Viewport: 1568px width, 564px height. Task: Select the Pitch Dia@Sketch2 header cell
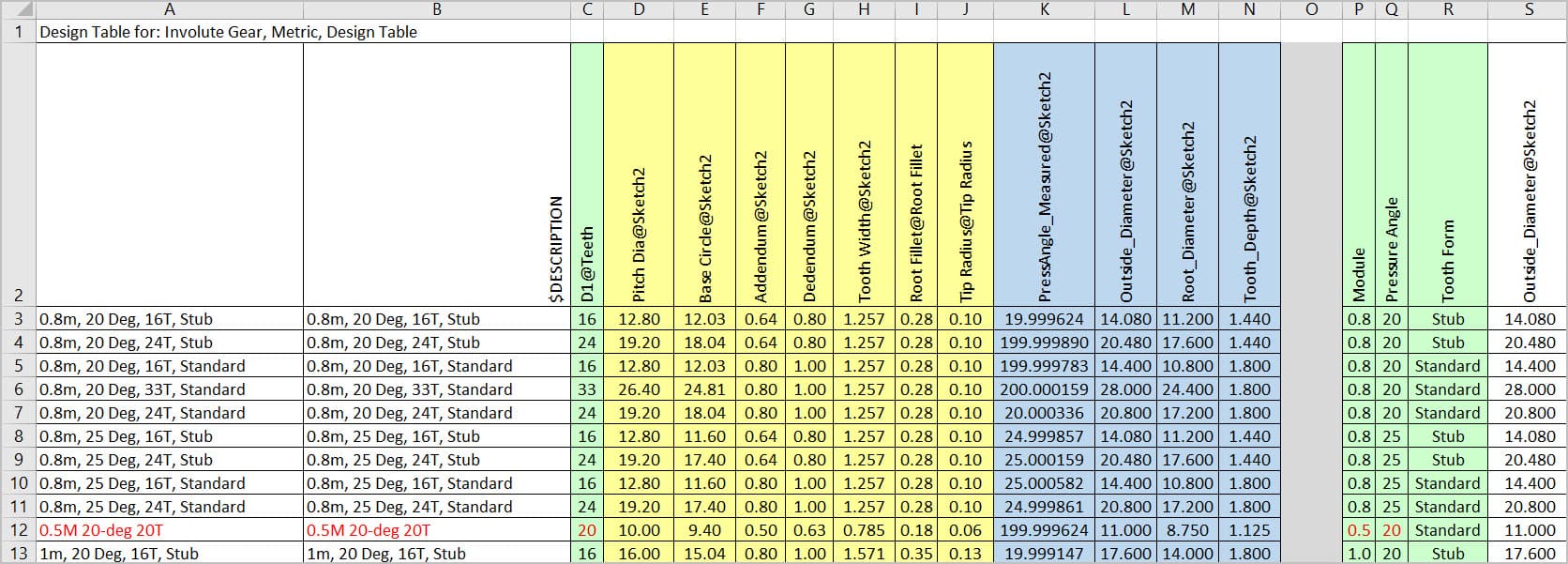[639, 175]
